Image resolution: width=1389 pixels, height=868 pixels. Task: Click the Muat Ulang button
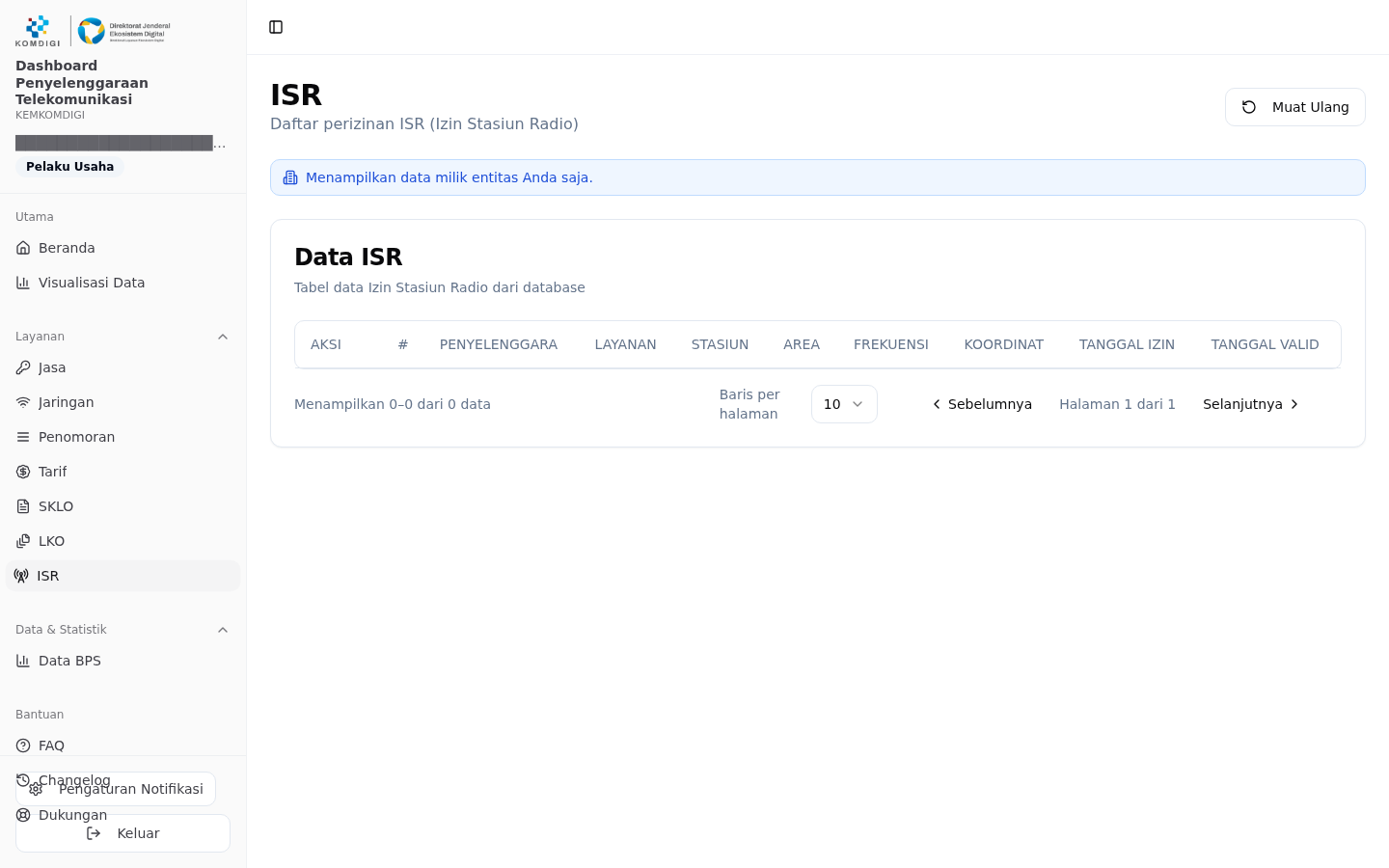pyautogui.click(x=1294, y=107)
